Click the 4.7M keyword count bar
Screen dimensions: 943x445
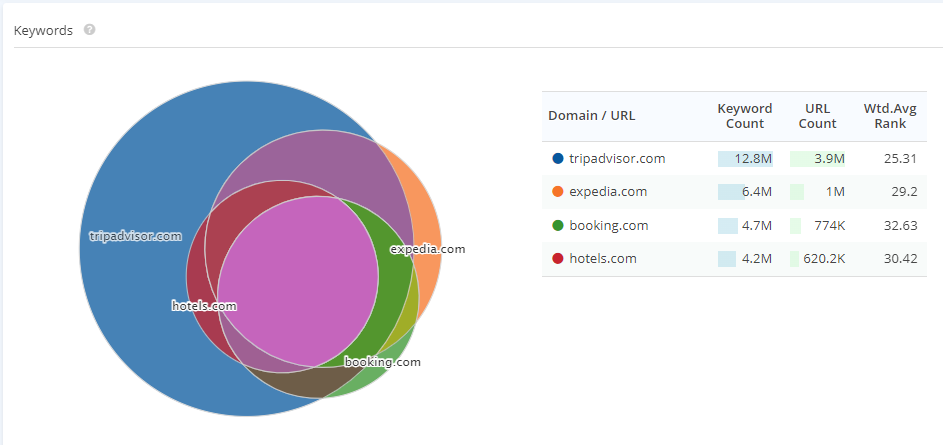tap(728, 226)
